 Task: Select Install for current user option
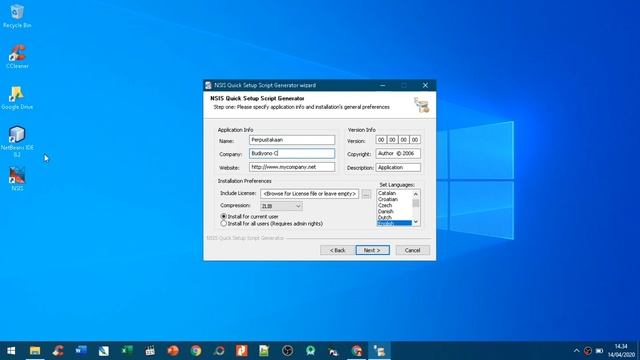point(249,216)
